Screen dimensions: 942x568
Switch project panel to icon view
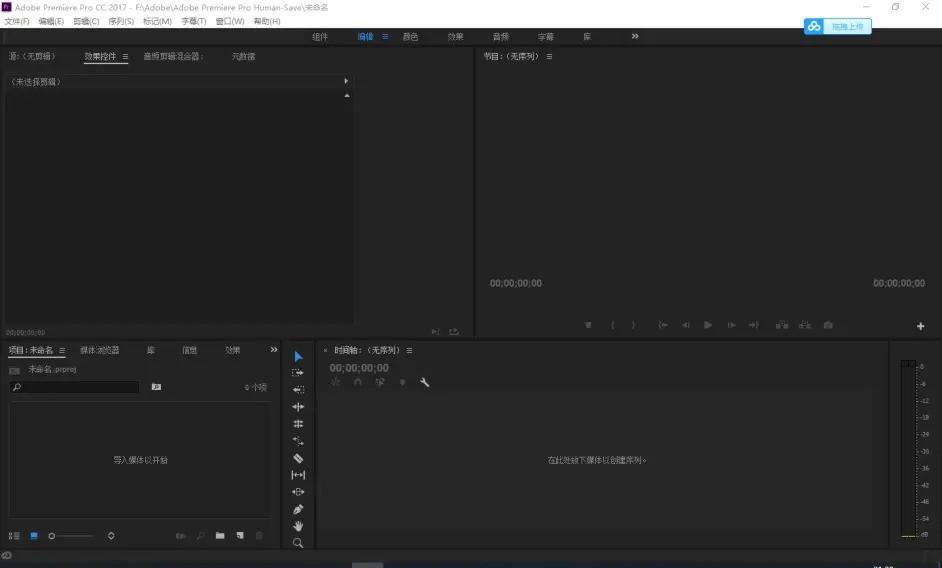pyautogui.click(x=34, y=536)
